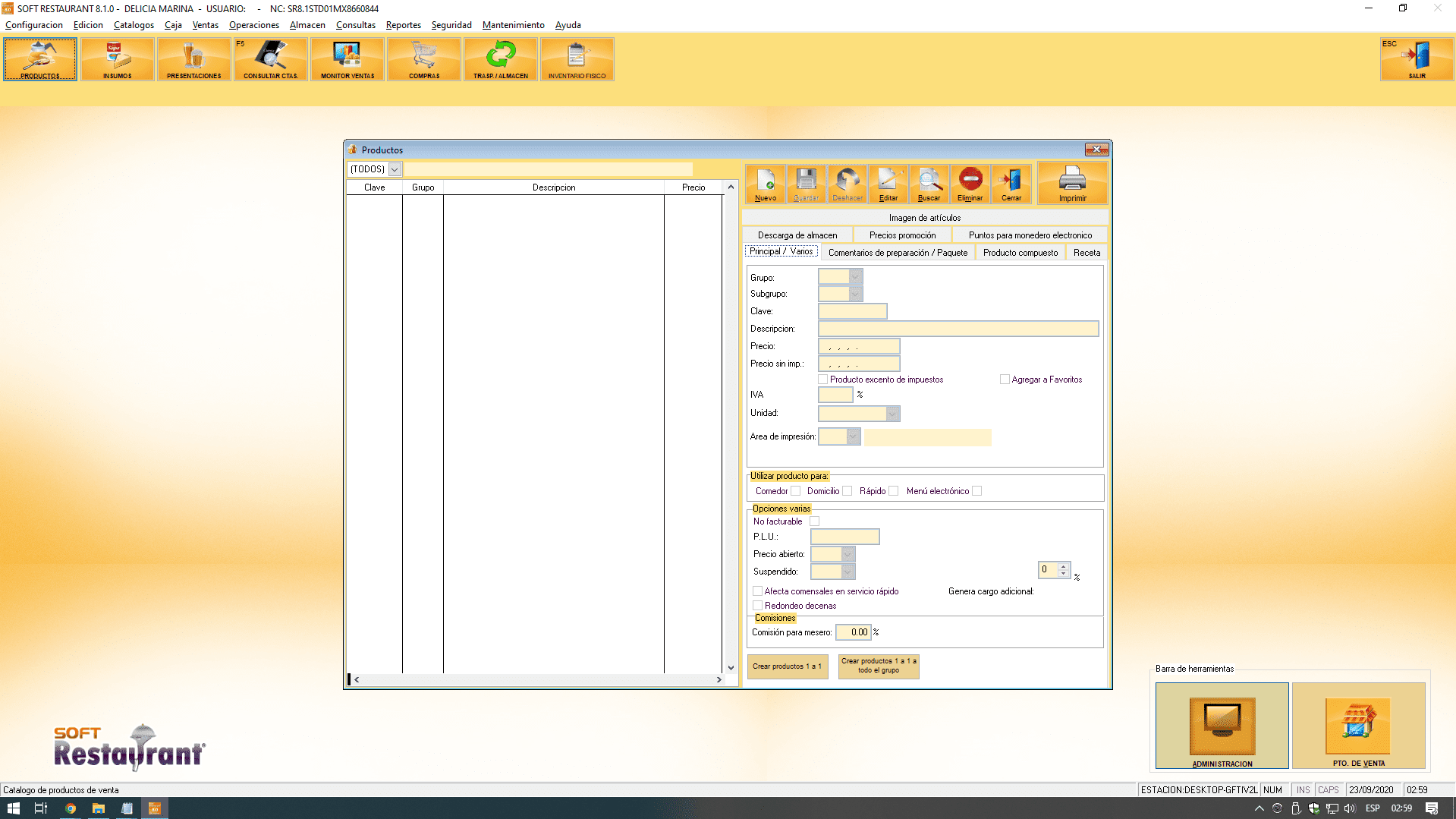Open the Insumos toolbar icon

[118, 59]
